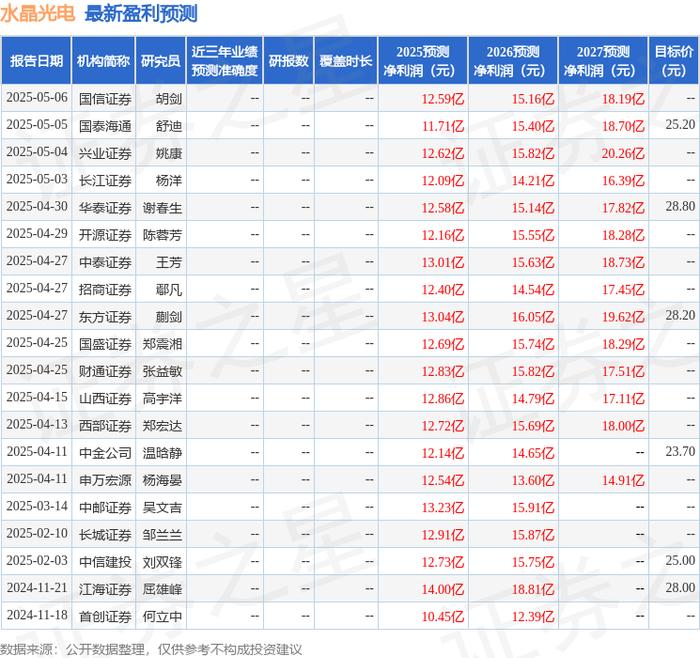Click target price 28.20
The width and height of the screenshot is (700, 658).
[x=680, y=315]
